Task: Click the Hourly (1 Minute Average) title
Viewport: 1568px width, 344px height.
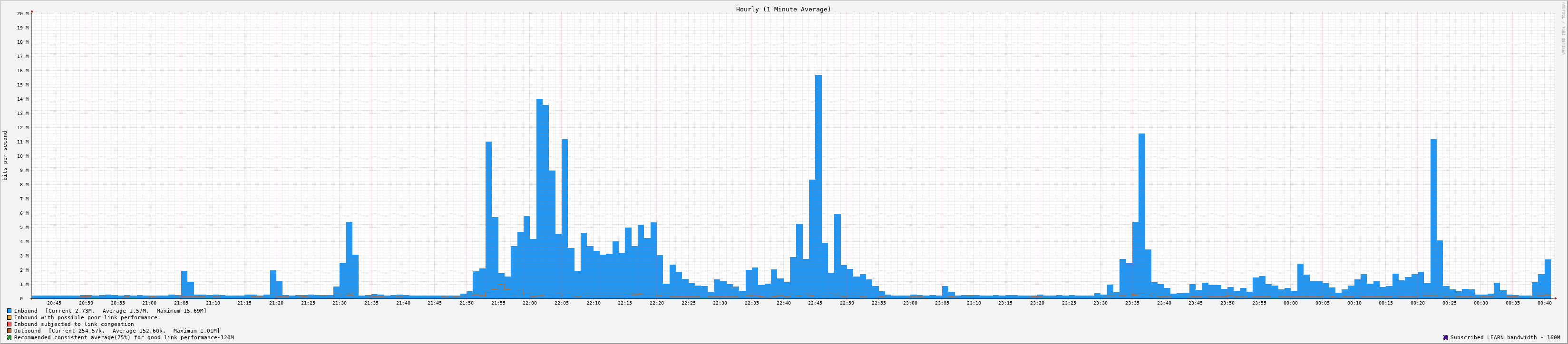Action: [783, 9]
